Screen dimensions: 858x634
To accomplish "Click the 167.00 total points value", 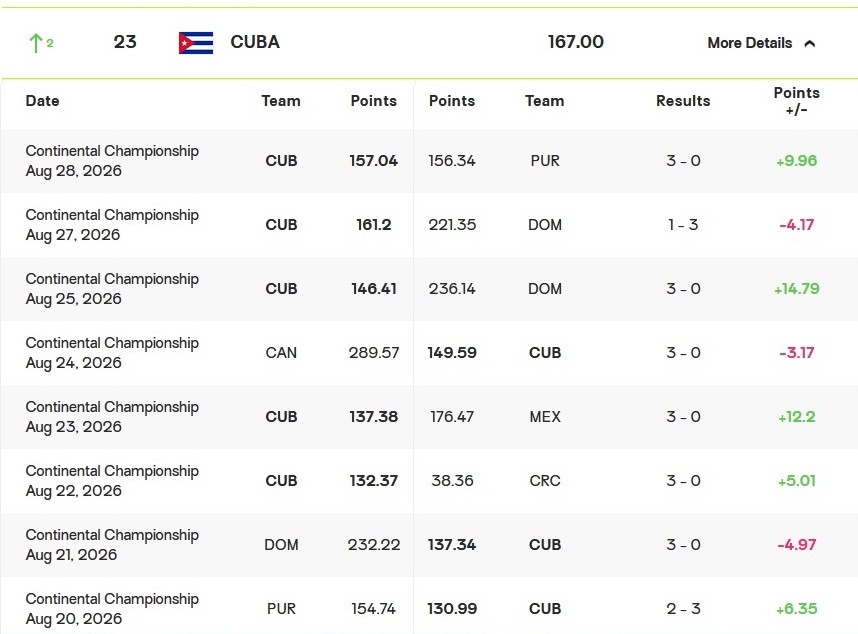I will [576, 42].
